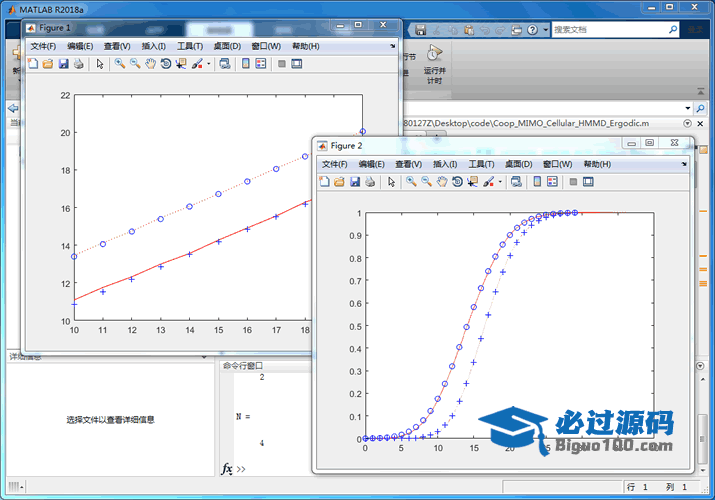This screenshot has height=500, width=715.
Task: Select the Edit Plot arrow in Figure 1
Action: click(100, 64)
